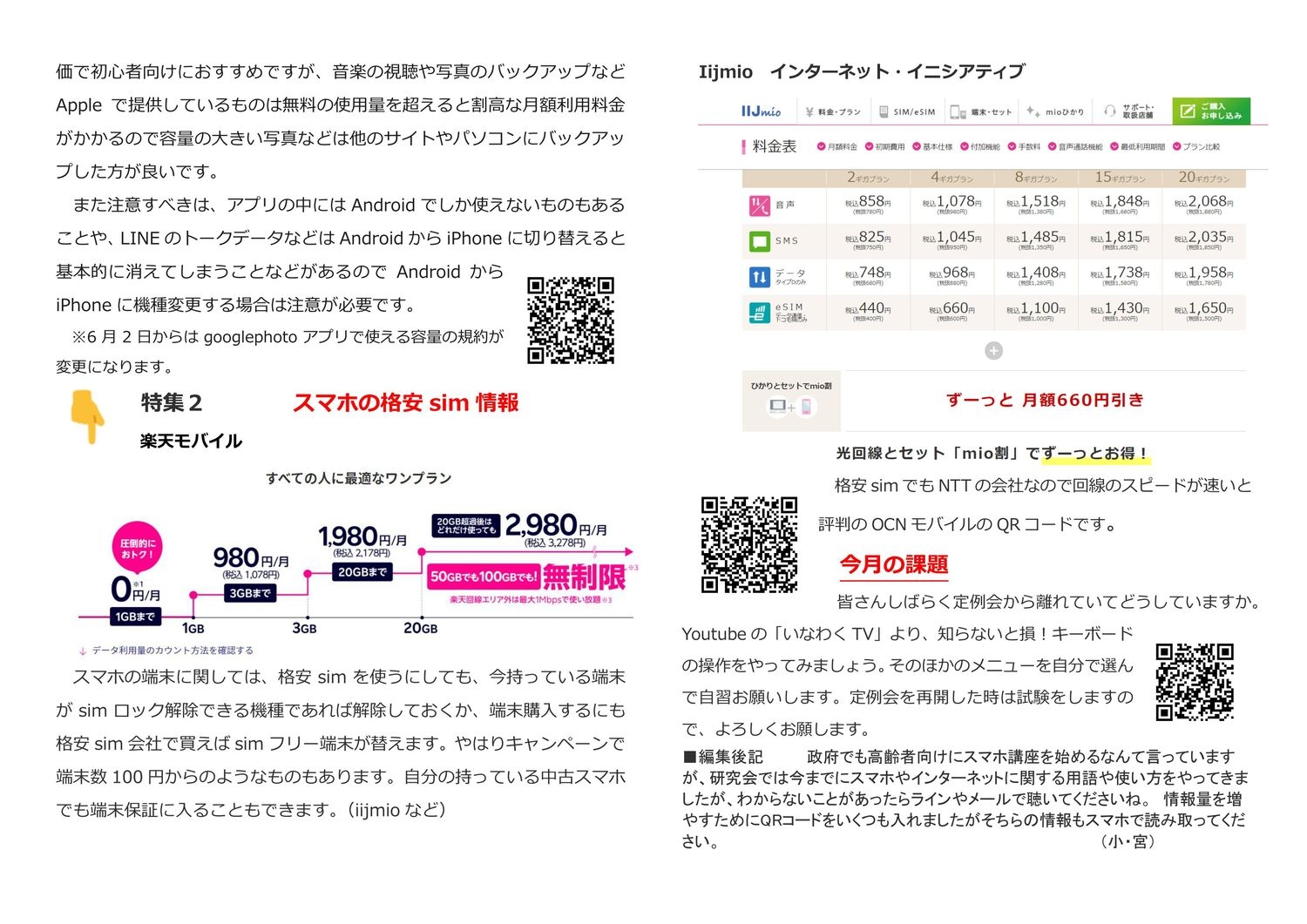Viewport: 1307px width, 924px height.
Task: Click the green ご購入お申し込み button
Action: (x=1211, y=111)
